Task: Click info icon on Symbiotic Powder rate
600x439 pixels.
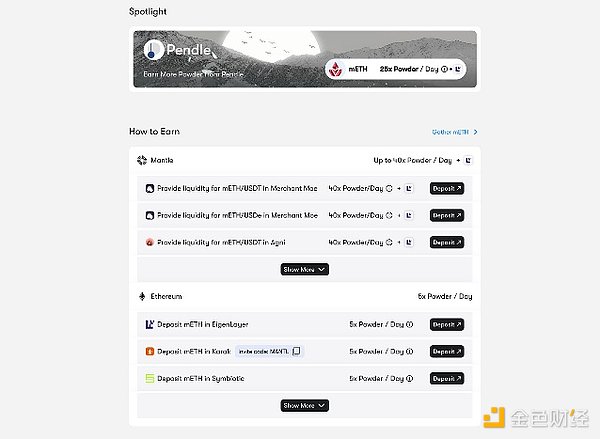Action: point(409,378)
